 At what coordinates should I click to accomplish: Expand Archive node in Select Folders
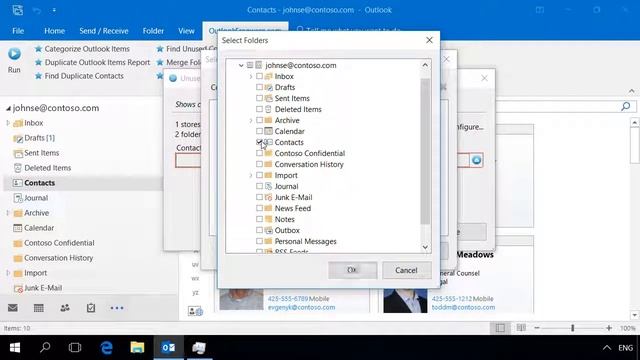click(x=251, y=120)
